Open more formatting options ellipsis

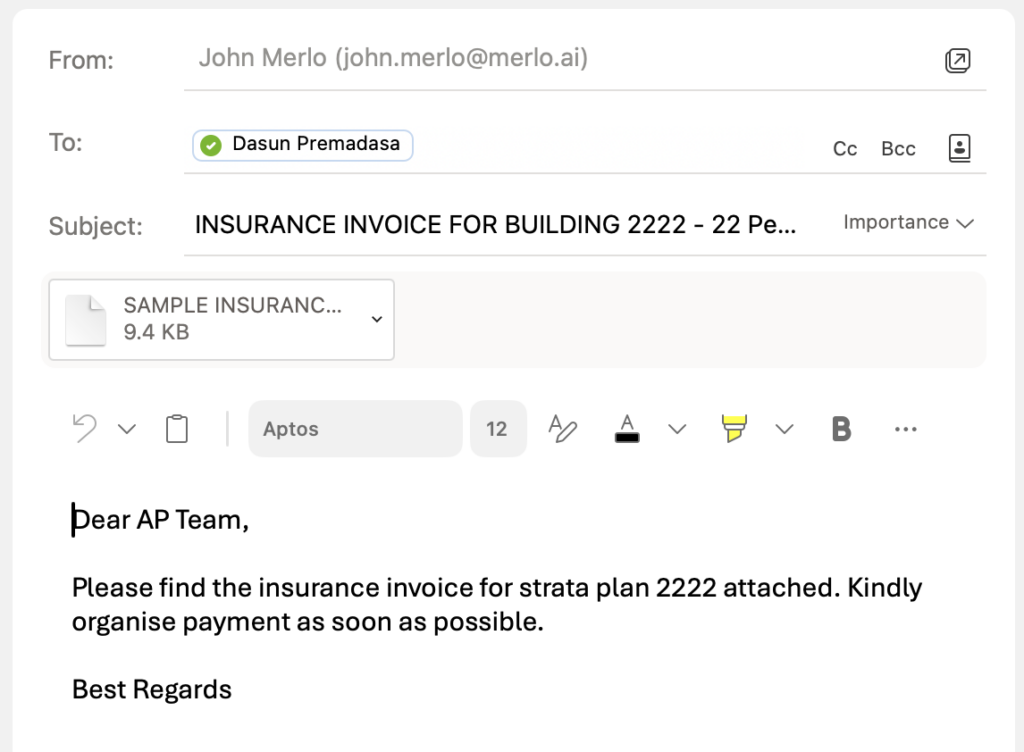coord(906,429)
